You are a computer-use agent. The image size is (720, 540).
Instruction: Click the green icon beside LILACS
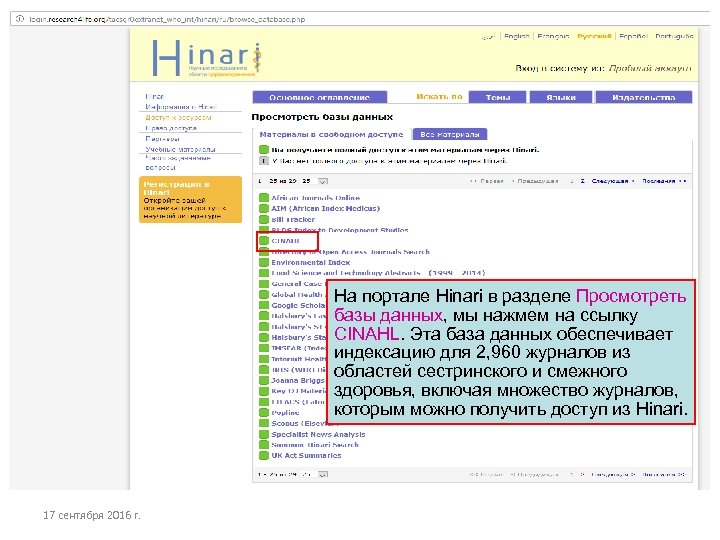click(264, 402)
